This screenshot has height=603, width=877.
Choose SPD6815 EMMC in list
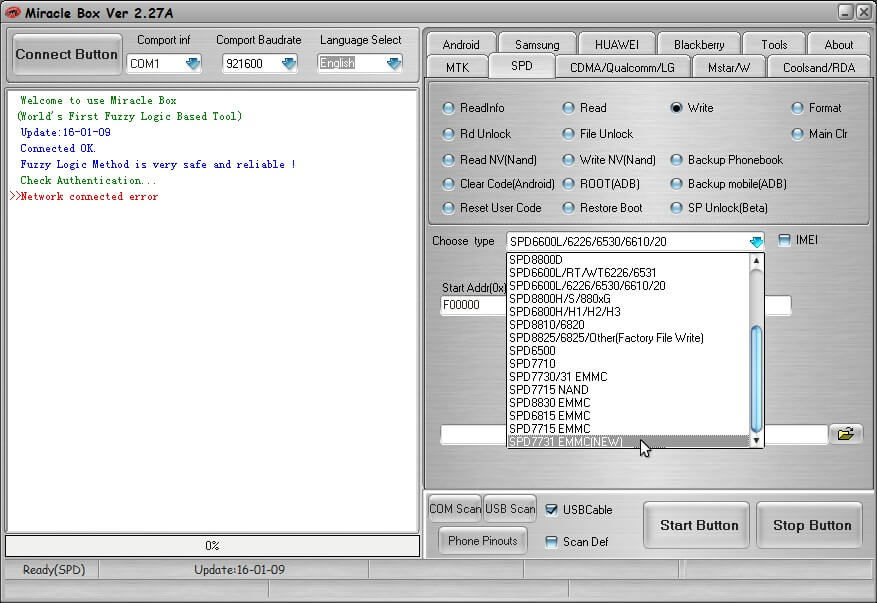[x=628, y=416]
